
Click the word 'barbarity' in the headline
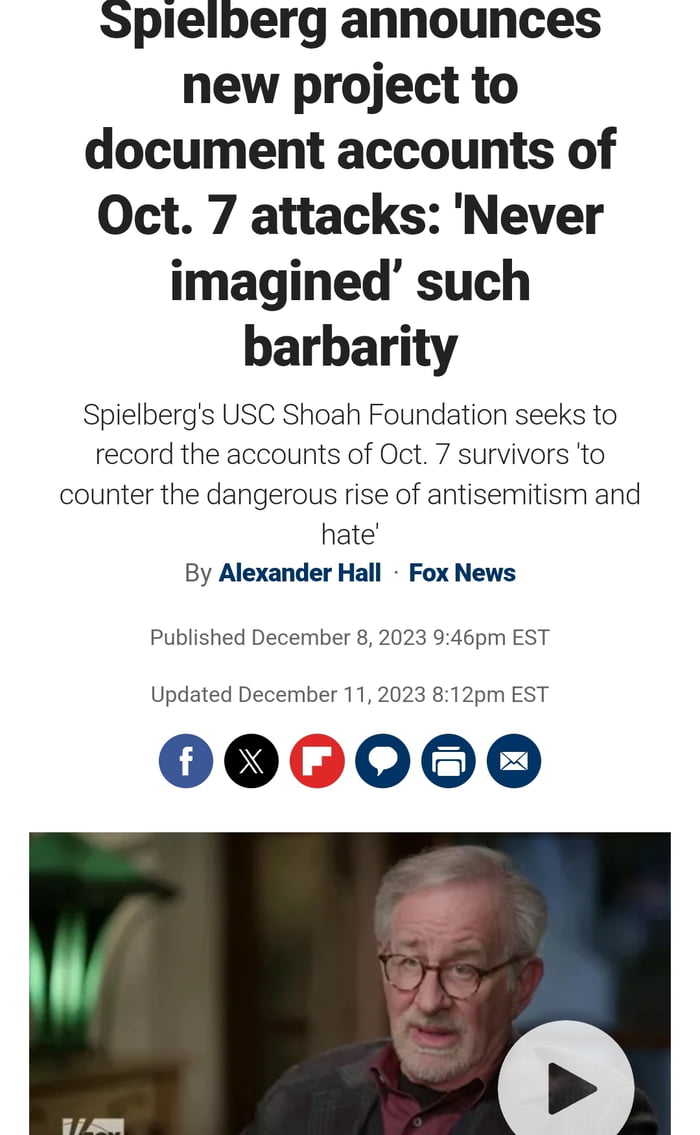tap(350, 346)
